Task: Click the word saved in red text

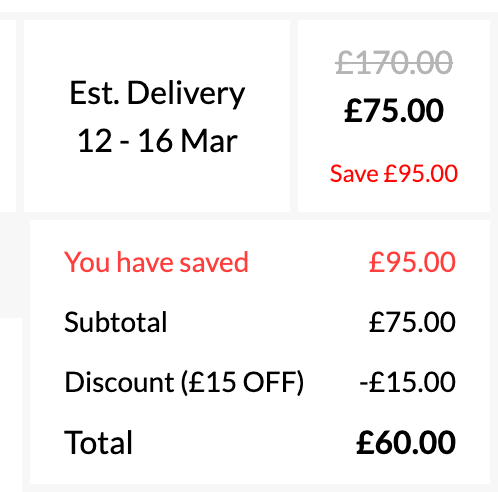Action: 214,263
